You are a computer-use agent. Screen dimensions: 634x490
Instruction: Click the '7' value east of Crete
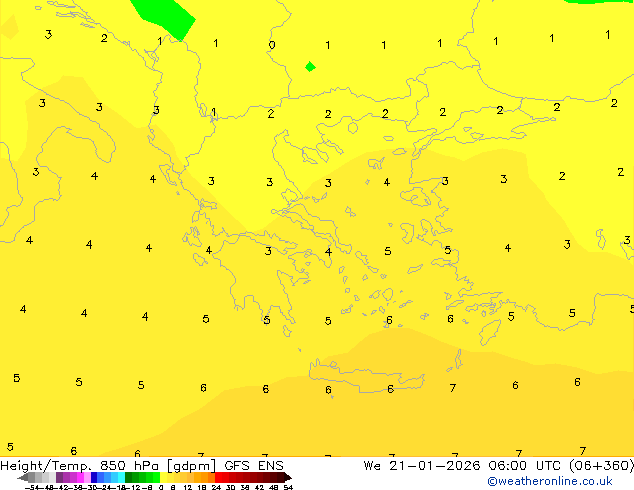click(x=453, y=388)
